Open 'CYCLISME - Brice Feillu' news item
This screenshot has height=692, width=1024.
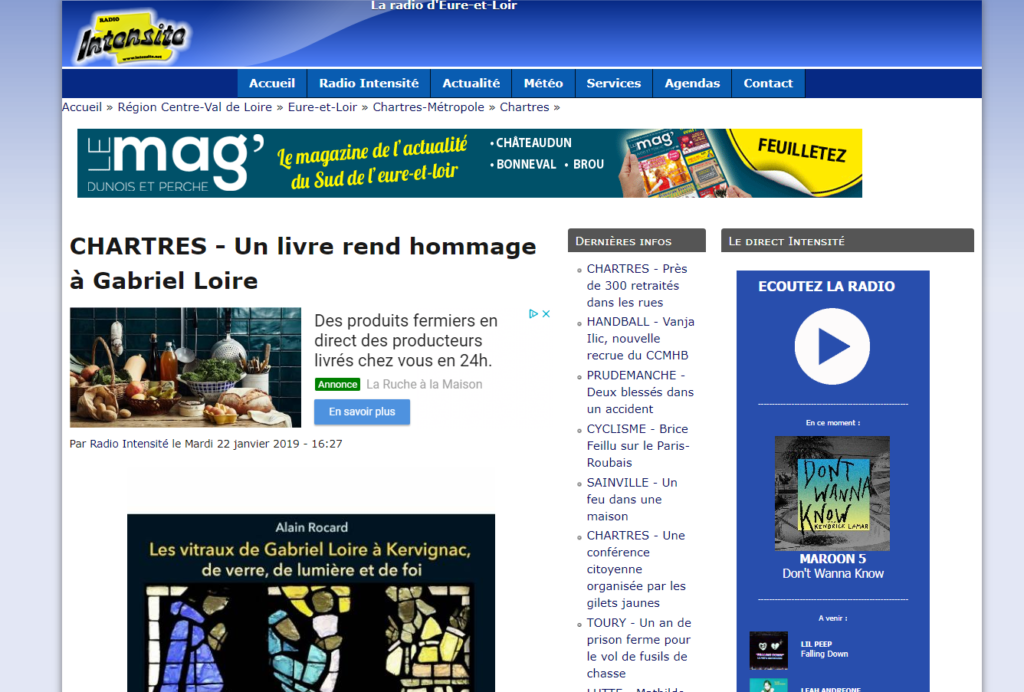638,446
